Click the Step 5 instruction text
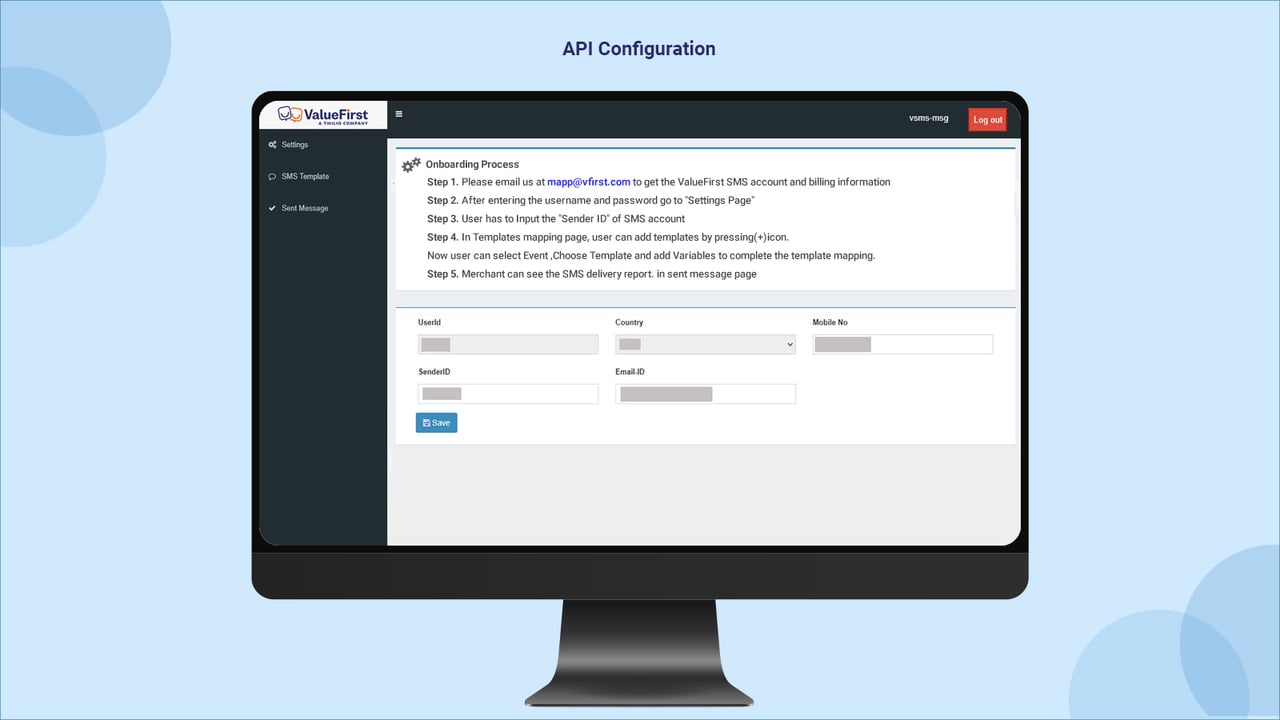This screenshot has height=720, width=1280. point(592,273)
